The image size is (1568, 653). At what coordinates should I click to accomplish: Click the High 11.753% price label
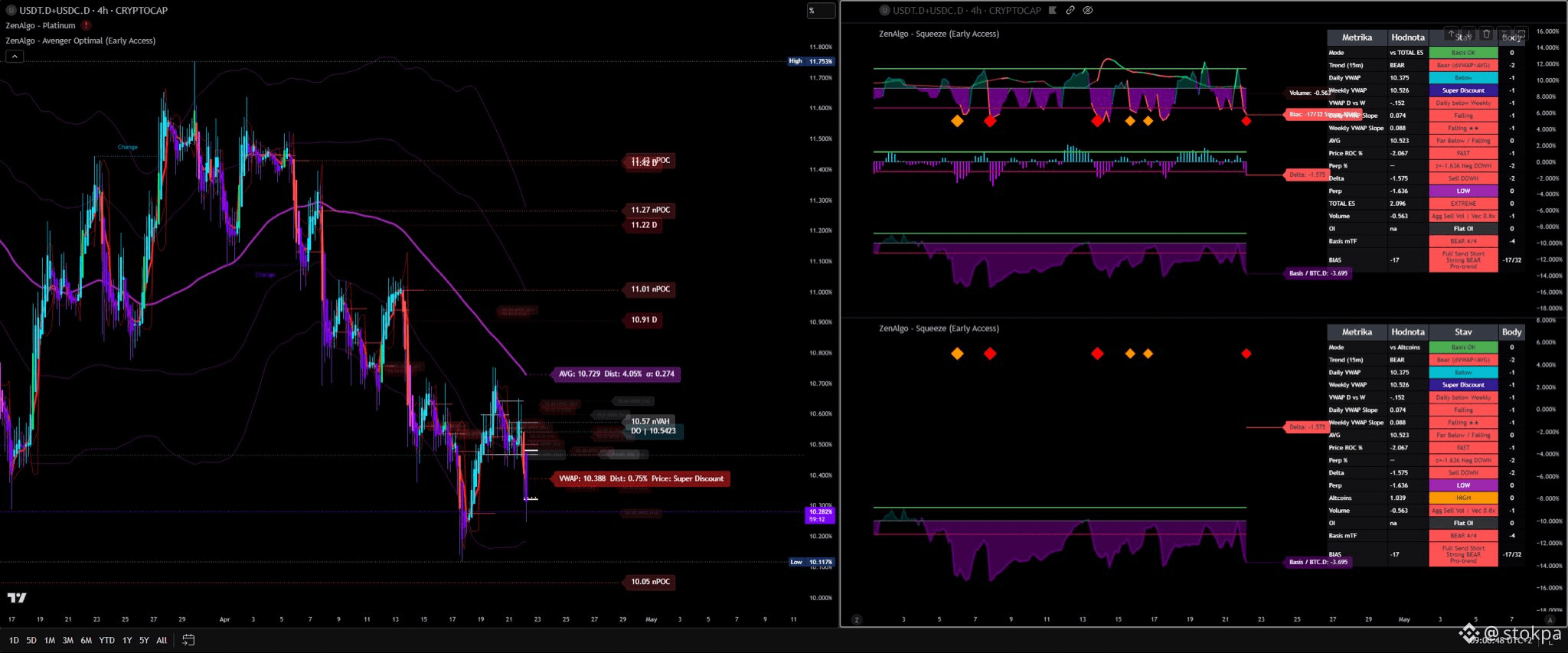click(812, 61)
